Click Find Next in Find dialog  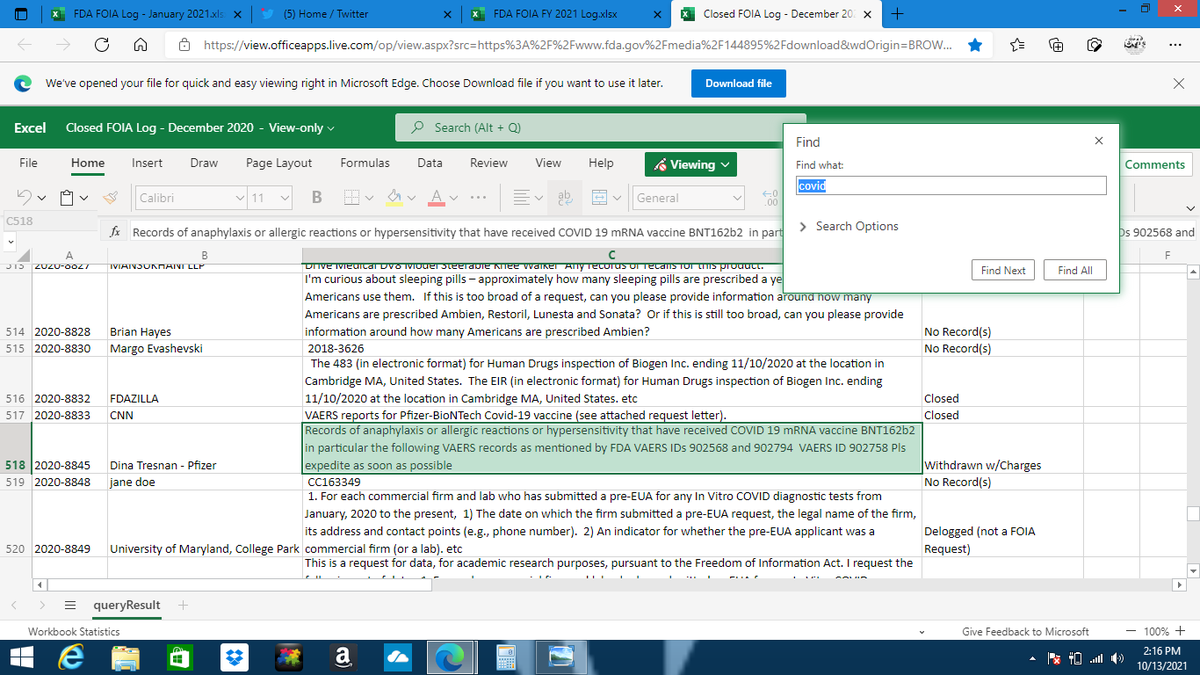(x=1003, y=270)
